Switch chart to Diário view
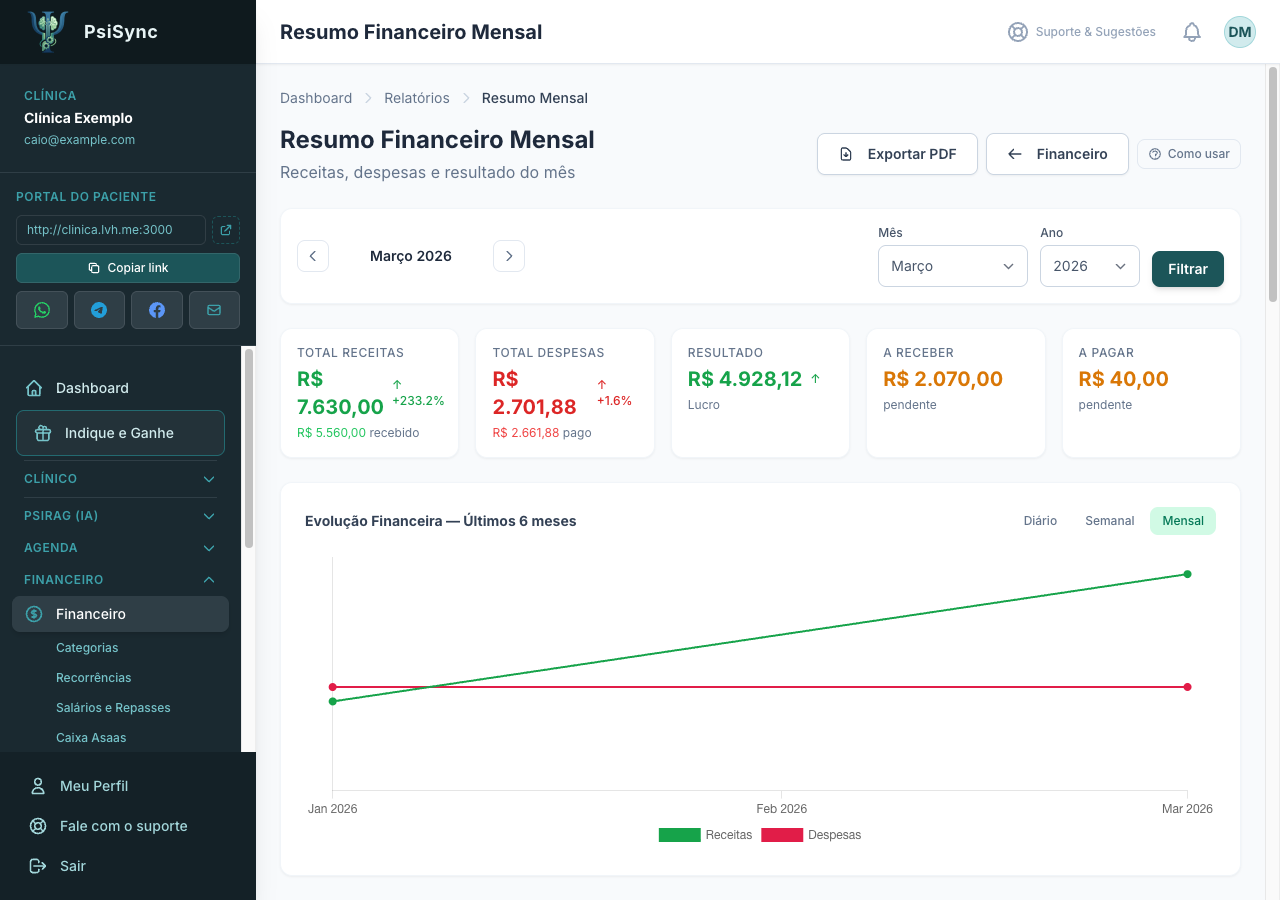The height and width of the screenshot is (900, 1280). (1040, 521)
